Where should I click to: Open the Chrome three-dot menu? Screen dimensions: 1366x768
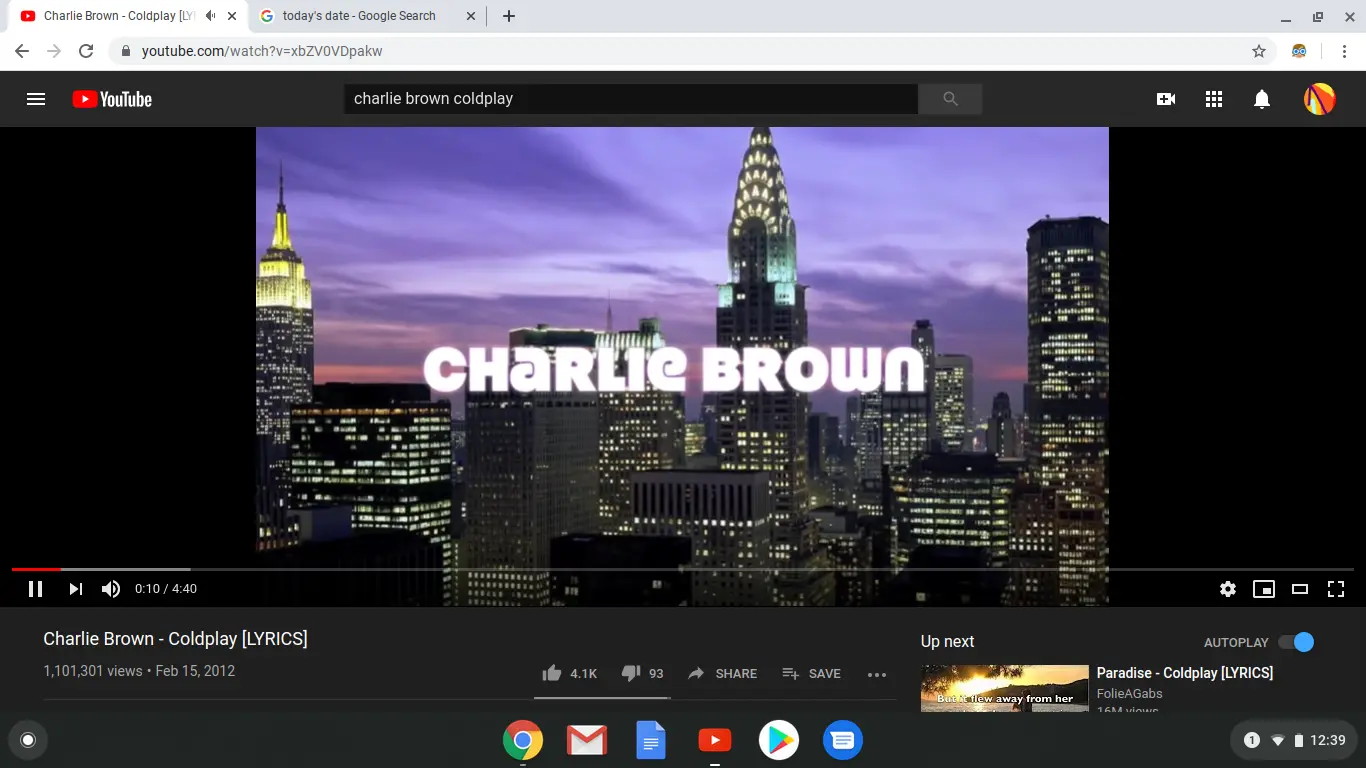pos(1344,51)
